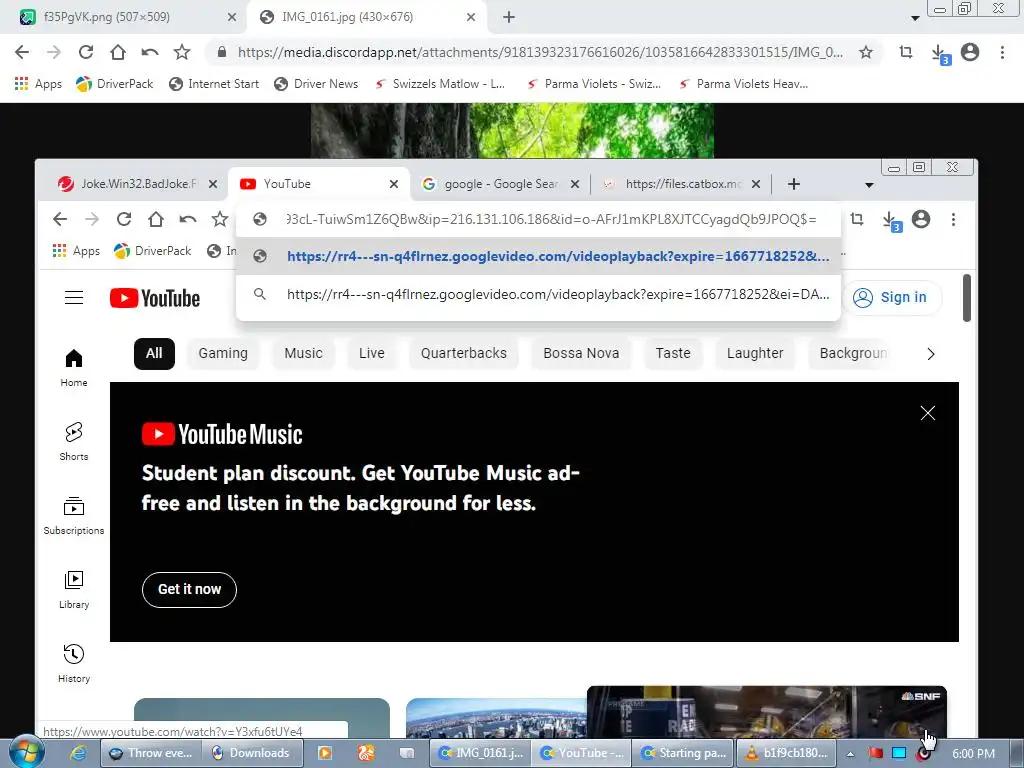Open History in YouTube sidebar
The image size is (1024, 768).
[74, 664]
